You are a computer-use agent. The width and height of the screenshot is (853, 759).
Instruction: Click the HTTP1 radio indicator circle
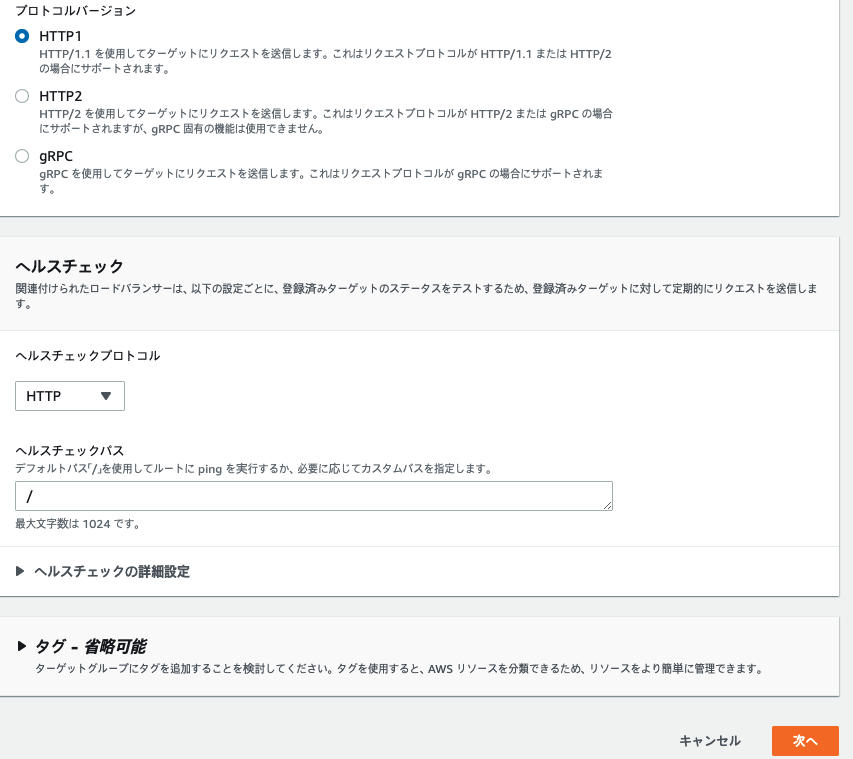pos(22,35)
